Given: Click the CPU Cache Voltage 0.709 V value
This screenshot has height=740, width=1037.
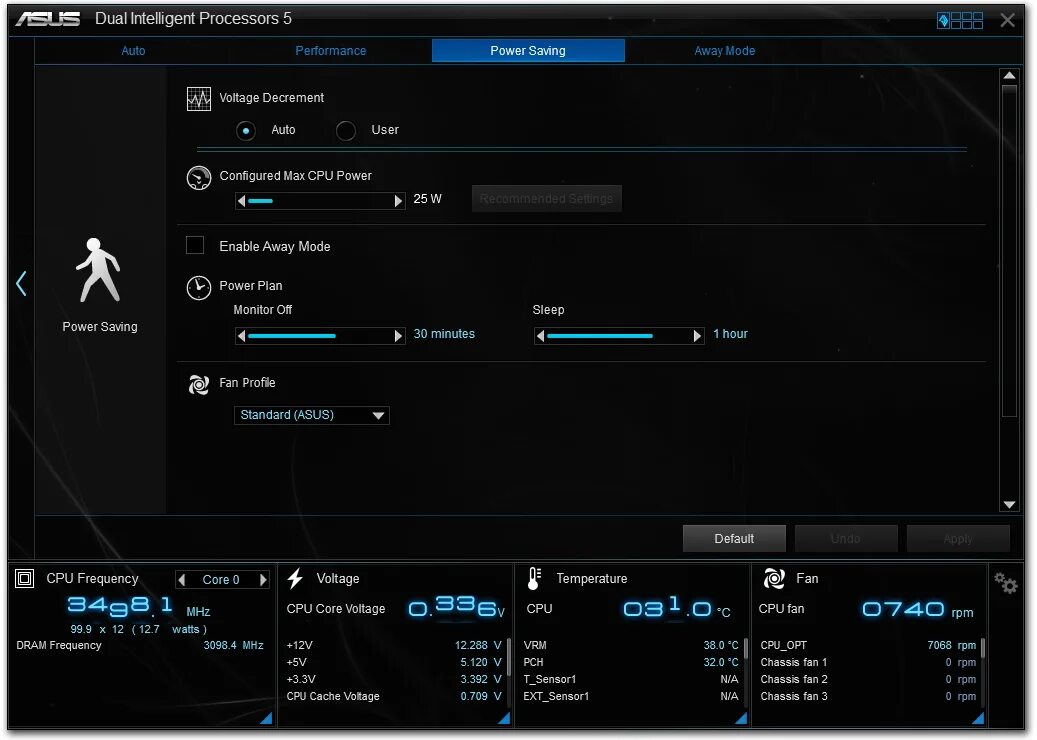Looking at the screenshot, I should (481, 697).
